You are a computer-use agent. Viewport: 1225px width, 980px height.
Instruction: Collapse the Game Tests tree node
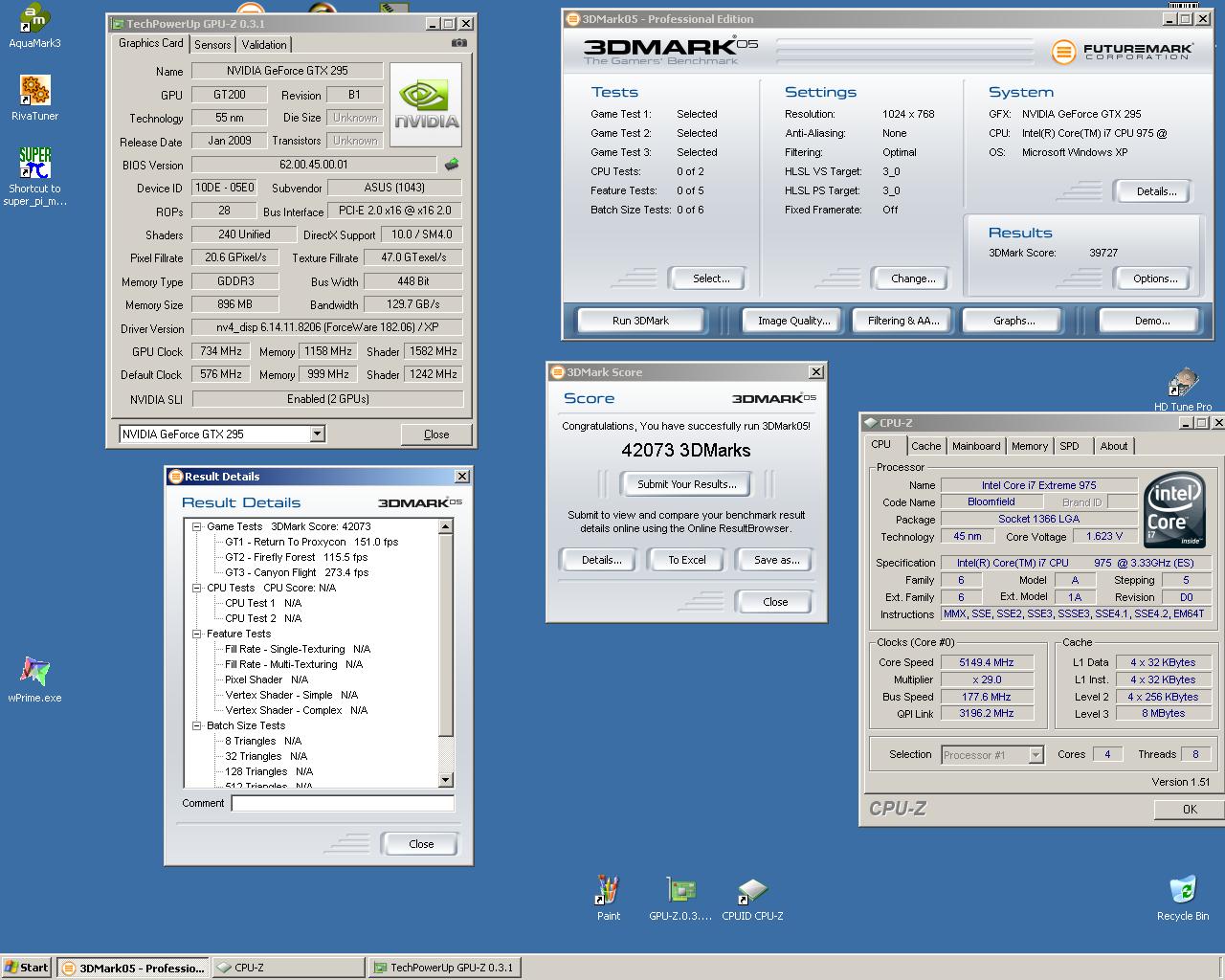click(197, 526)
